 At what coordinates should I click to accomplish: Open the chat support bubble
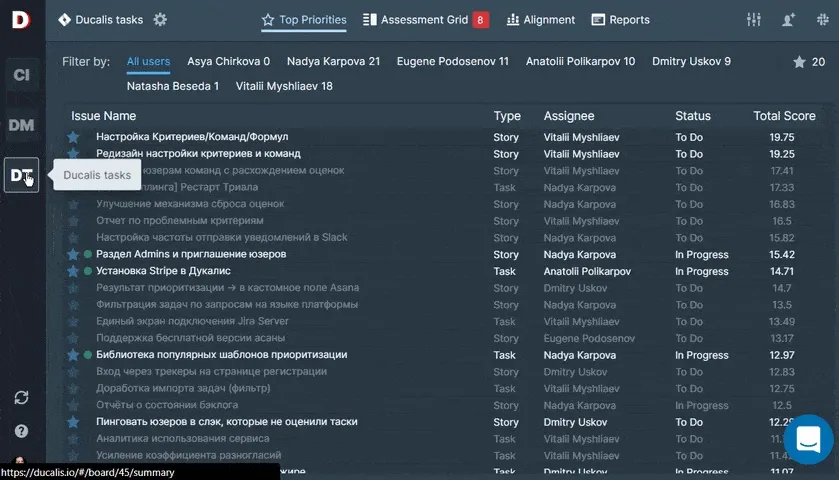808,439
